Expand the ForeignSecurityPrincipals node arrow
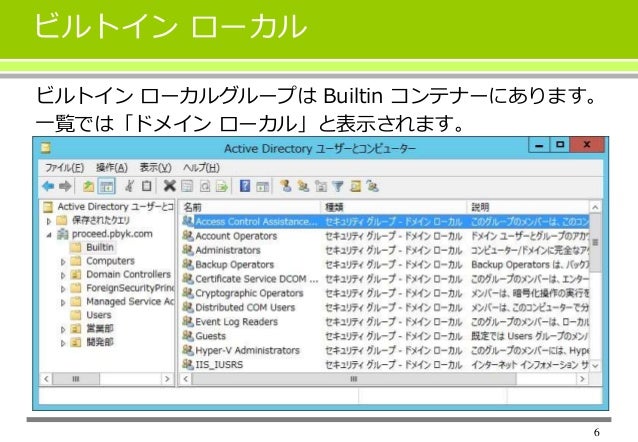 (63, 289)
